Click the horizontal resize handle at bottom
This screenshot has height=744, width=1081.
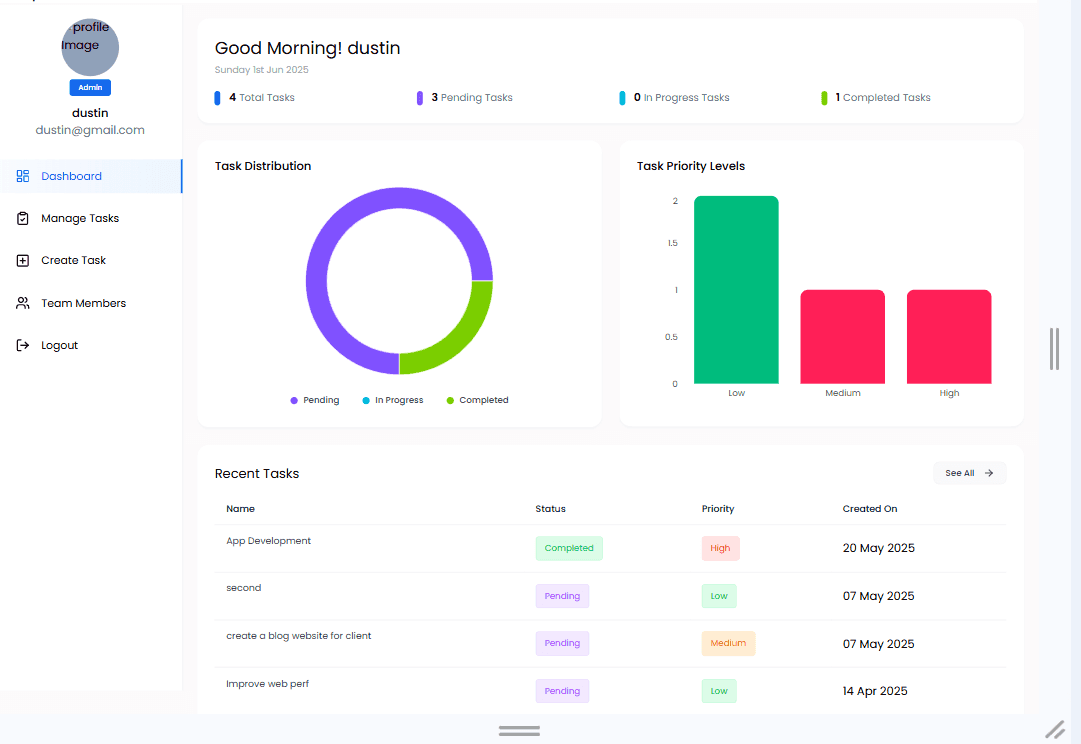(x=519, y=731)
